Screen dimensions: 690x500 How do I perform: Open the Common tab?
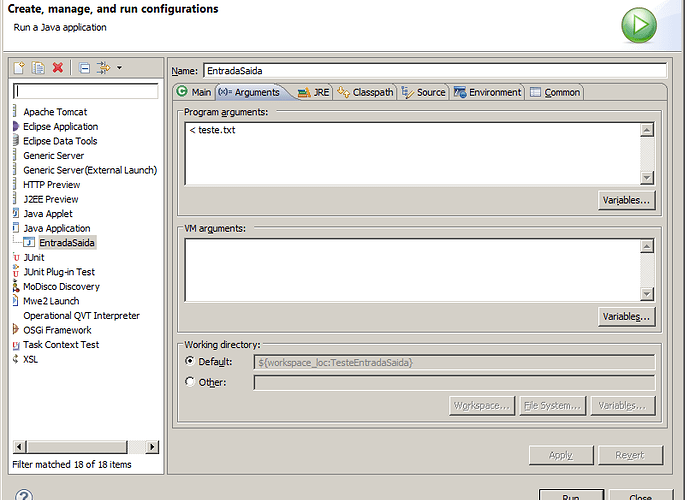[555, 92]
